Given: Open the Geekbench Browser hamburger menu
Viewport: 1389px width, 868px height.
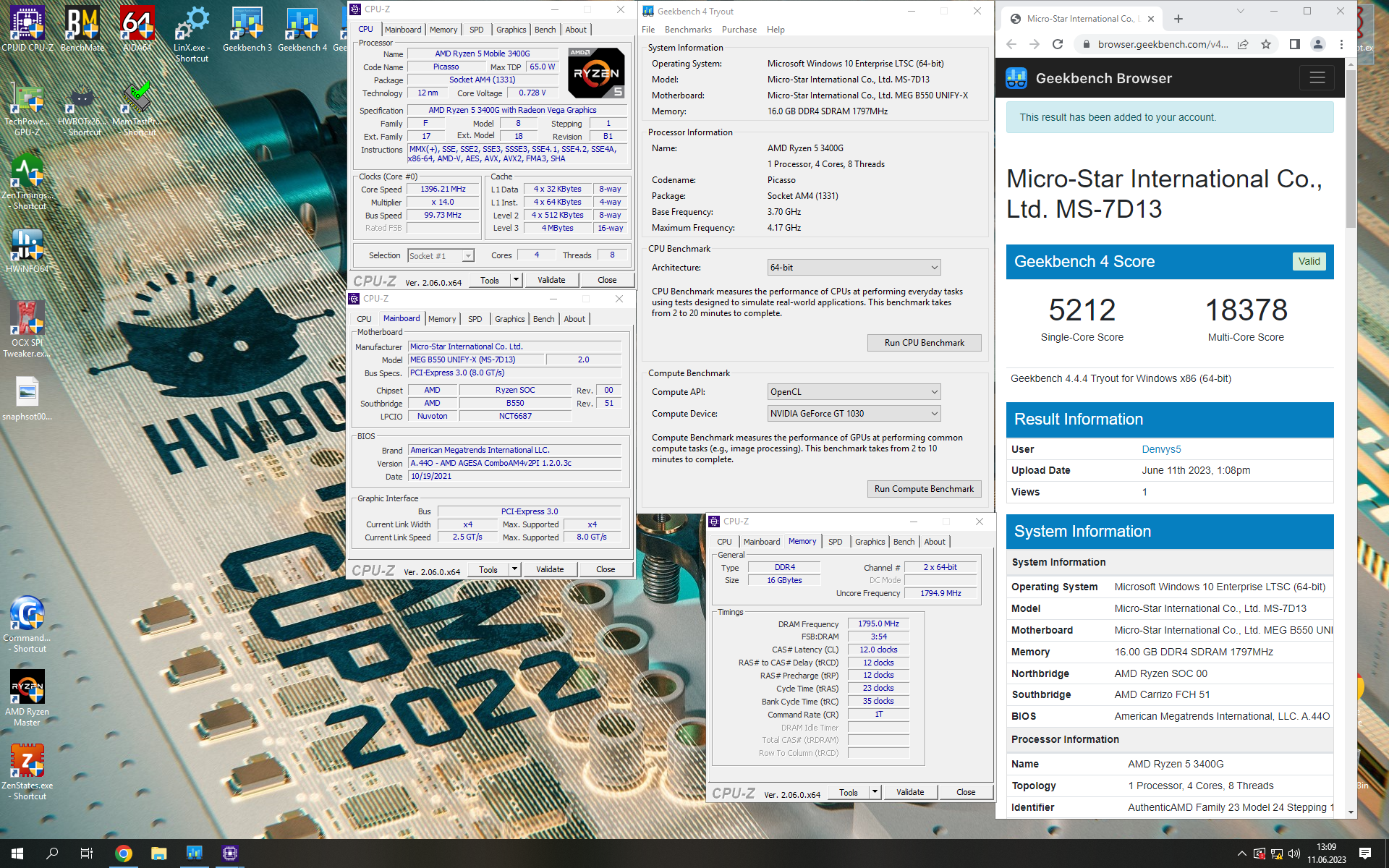Looking at the screenshot, I should click(1317, 78).
